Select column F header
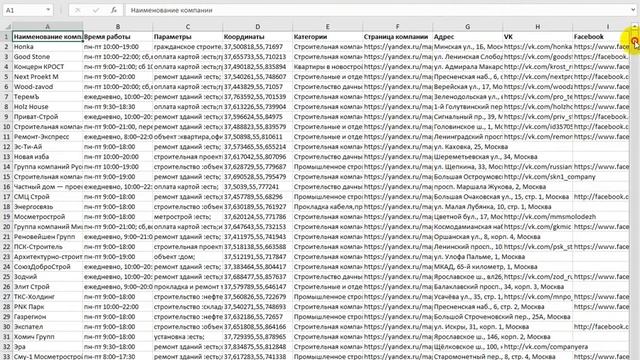The width and height of the screenshot is (640, 360). coord(398,27)
